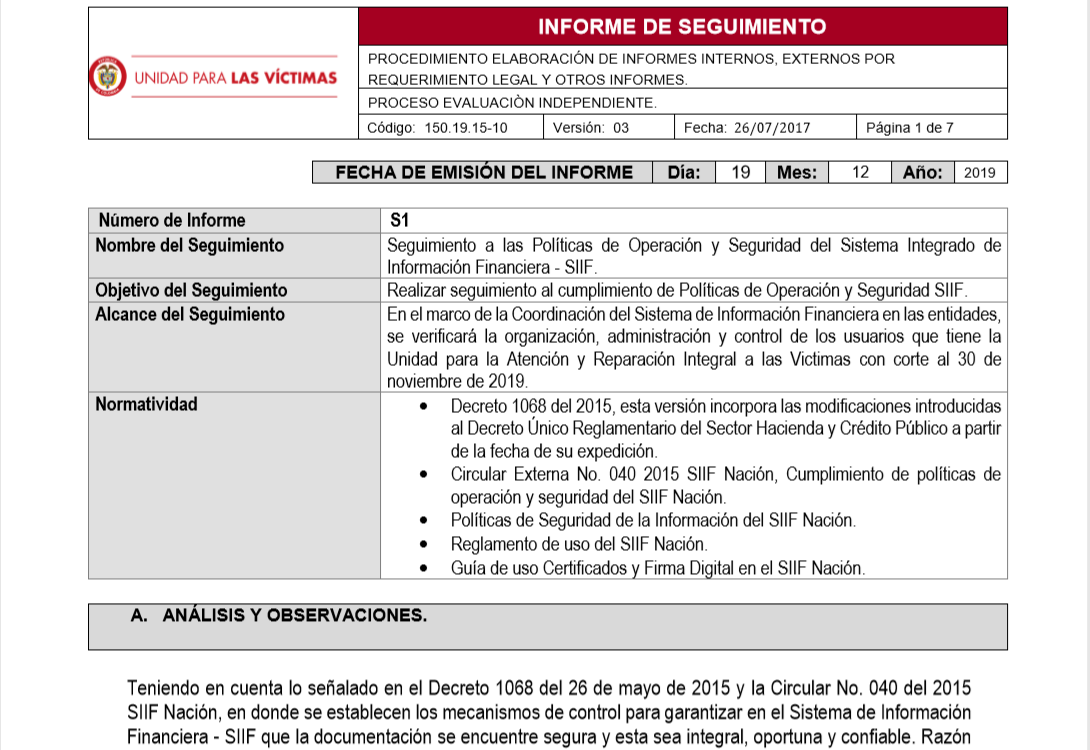
Task: Click the 'Código: 150.19.15-10' cell
Action: (450, 127)
